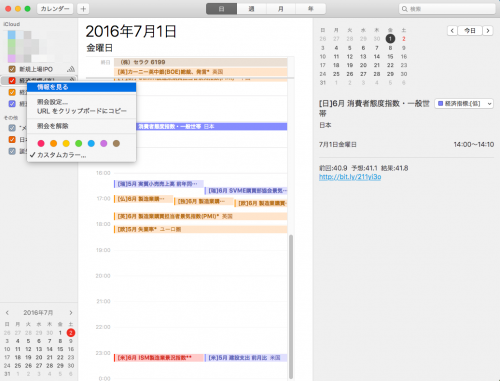Switch to 月 month view tab
The image size is (500, 381).
[281, 9]
